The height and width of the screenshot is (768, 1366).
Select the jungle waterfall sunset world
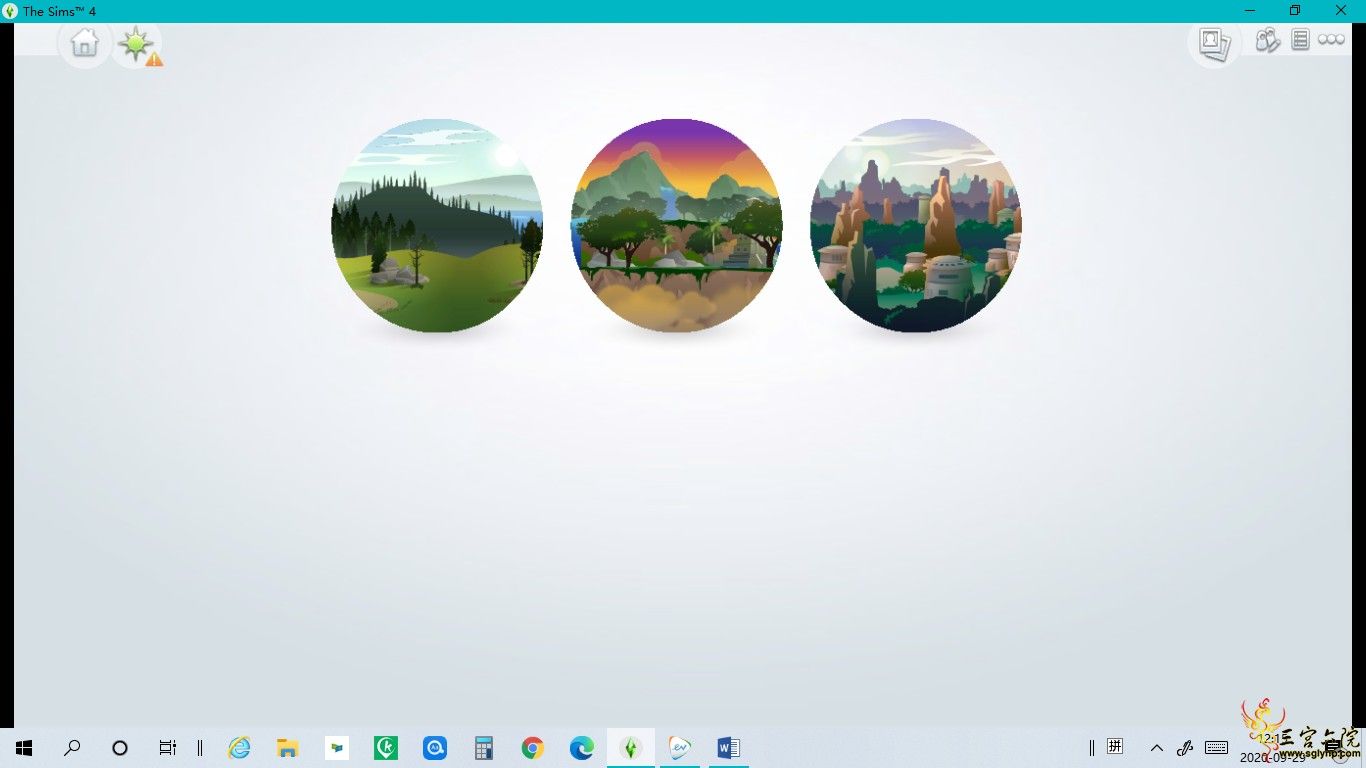coord(677,225)
